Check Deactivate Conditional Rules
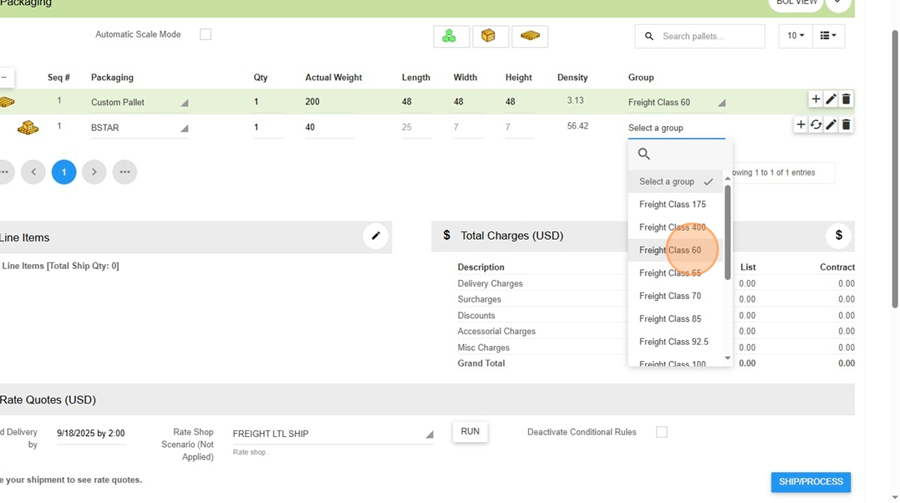Screen dimensions: 900x503 [x=661, y=432]
